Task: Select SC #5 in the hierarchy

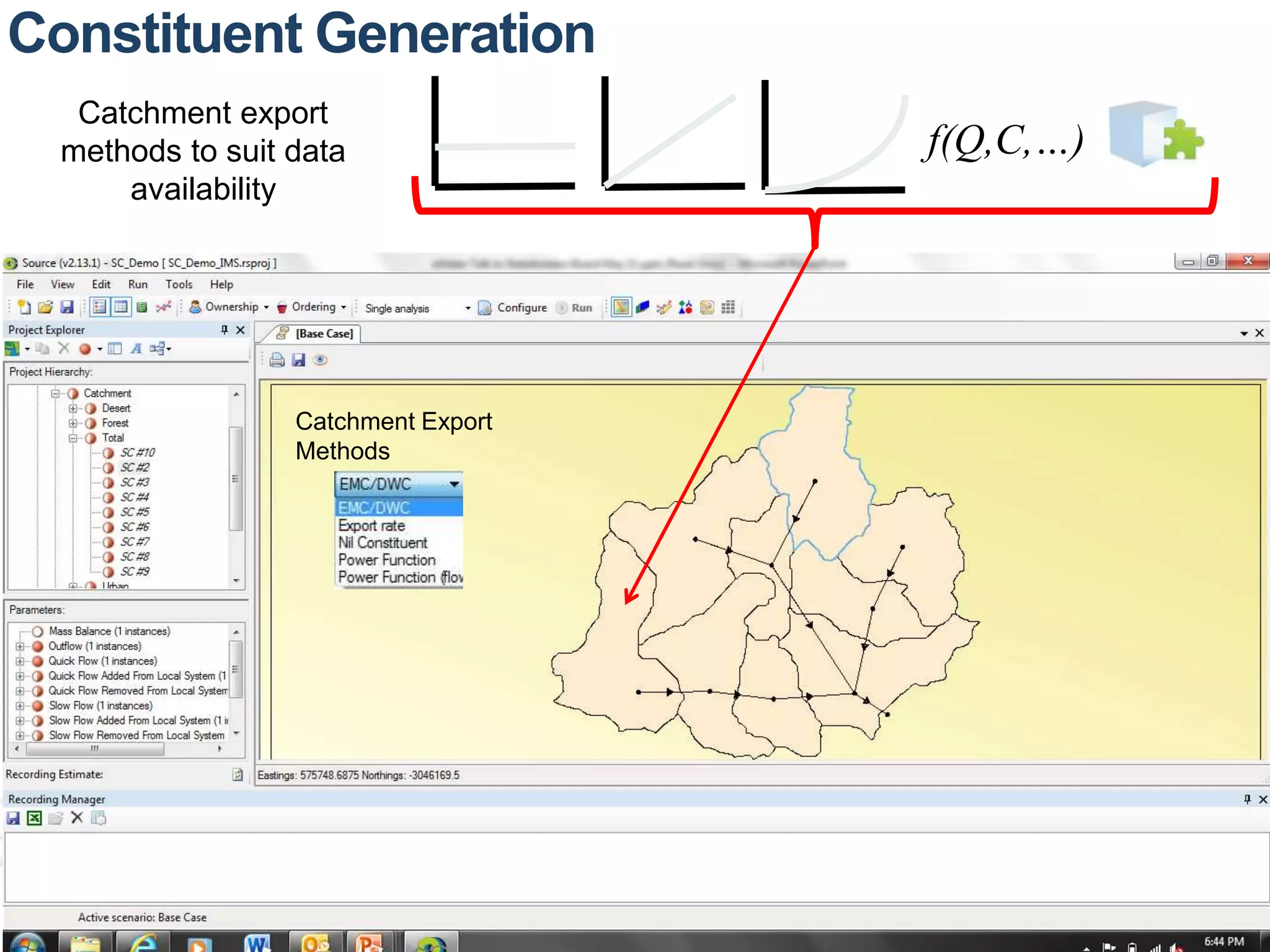Action: (135, 513)
